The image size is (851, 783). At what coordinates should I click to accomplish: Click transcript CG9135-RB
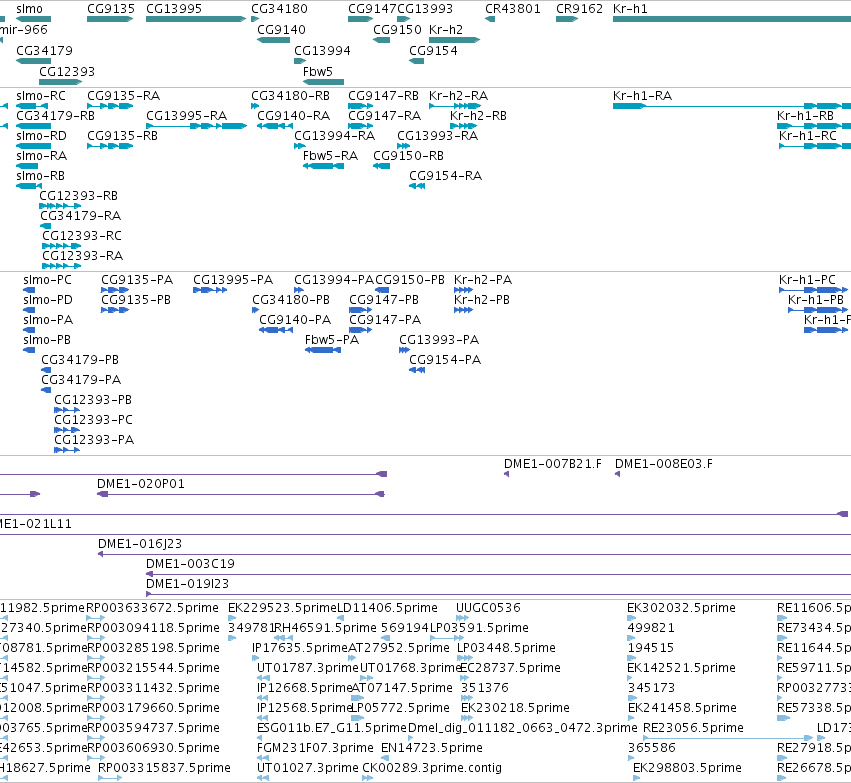click(122, 136)
